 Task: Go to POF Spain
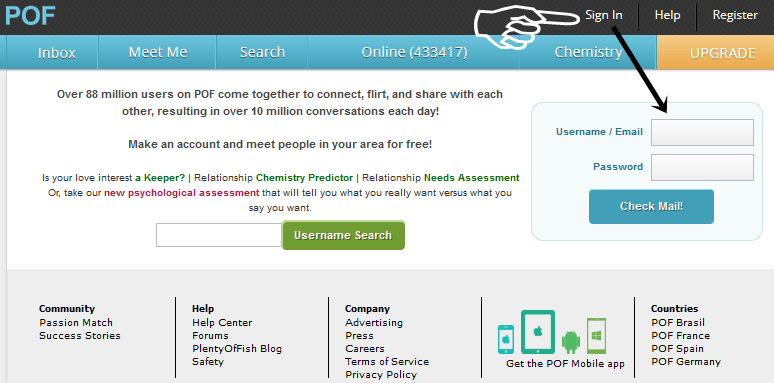[677, 349]
